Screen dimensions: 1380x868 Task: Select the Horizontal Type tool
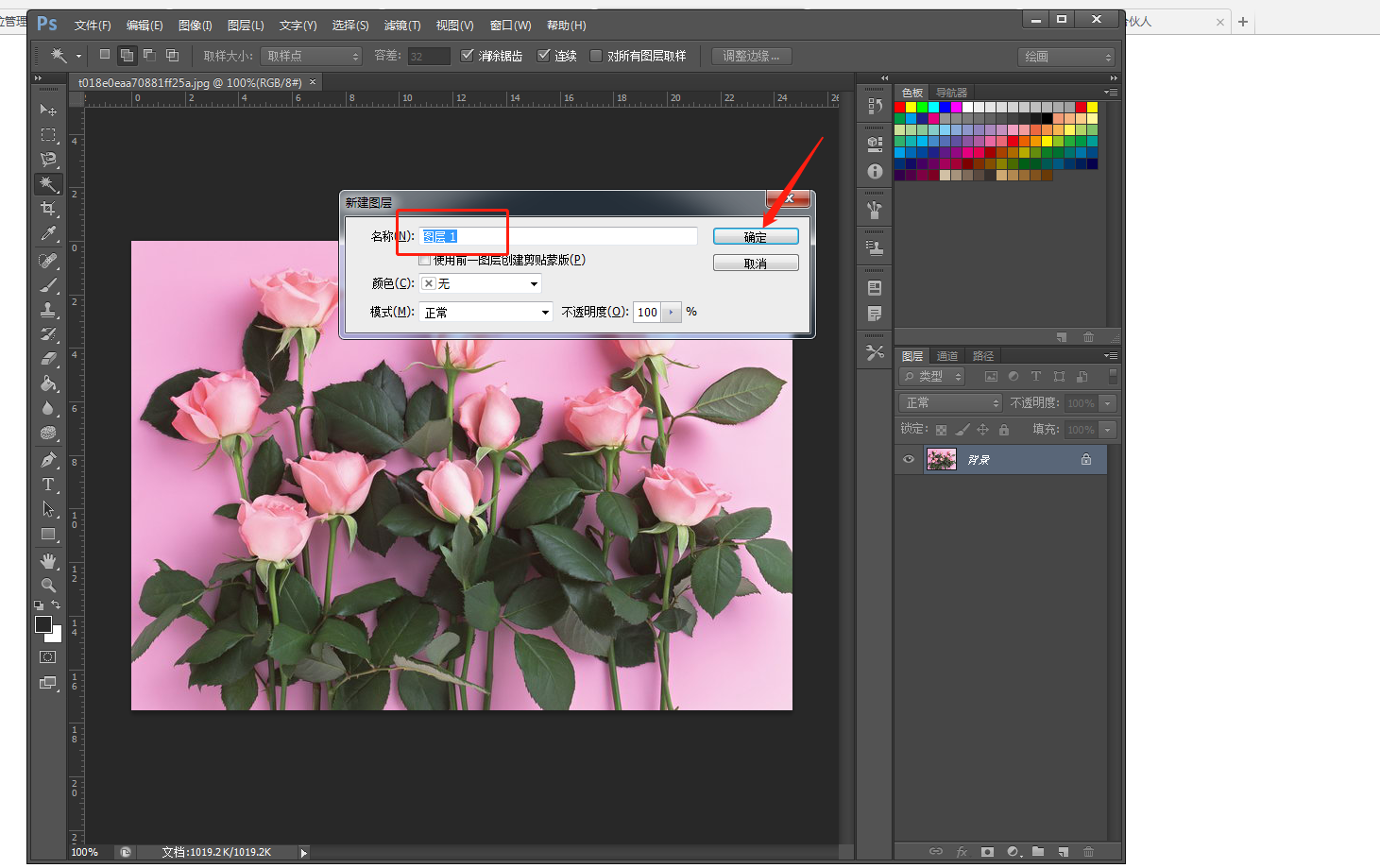click(x=48, y=485)
